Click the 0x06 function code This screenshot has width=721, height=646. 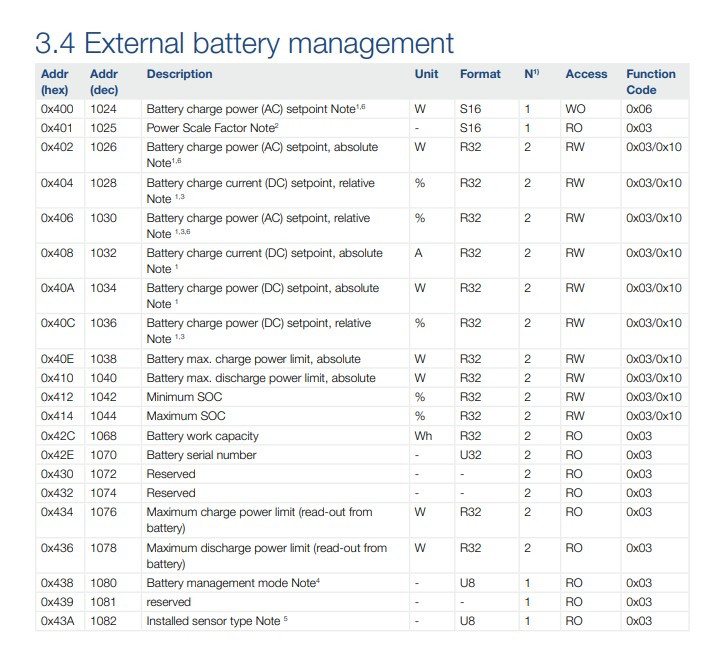(639, 109)
